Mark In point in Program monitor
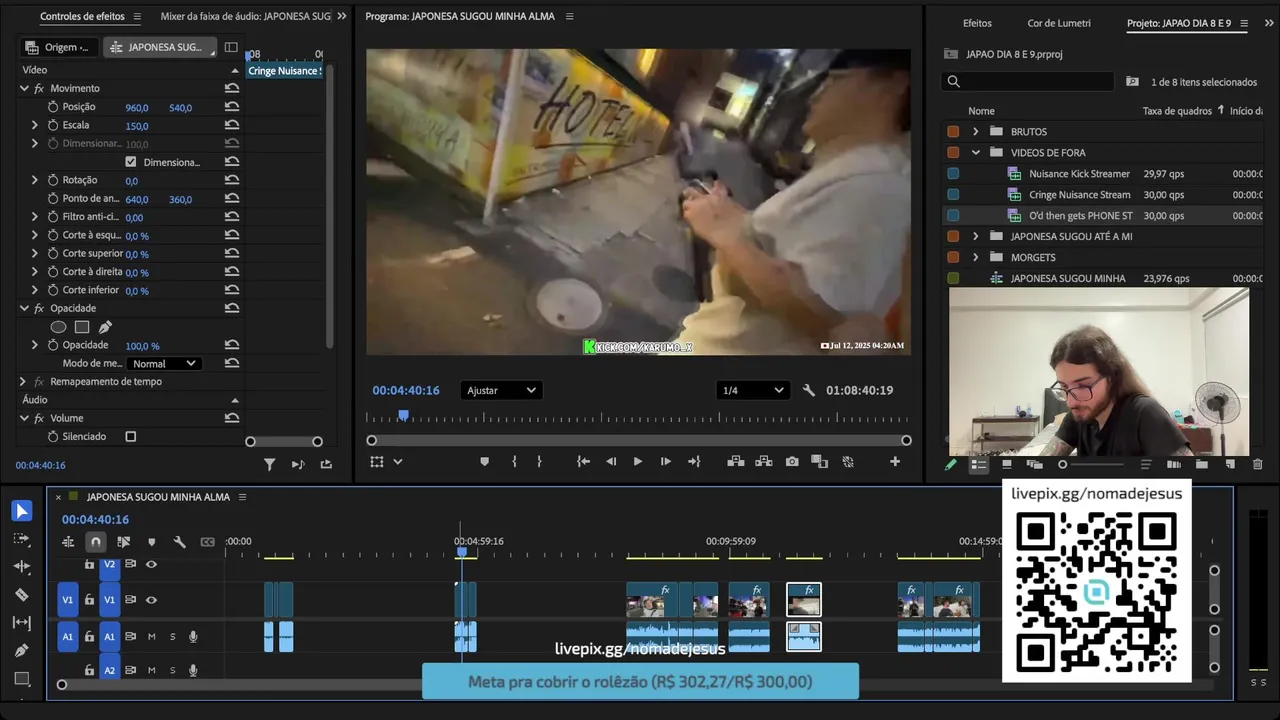 click(x=514, y=462)
